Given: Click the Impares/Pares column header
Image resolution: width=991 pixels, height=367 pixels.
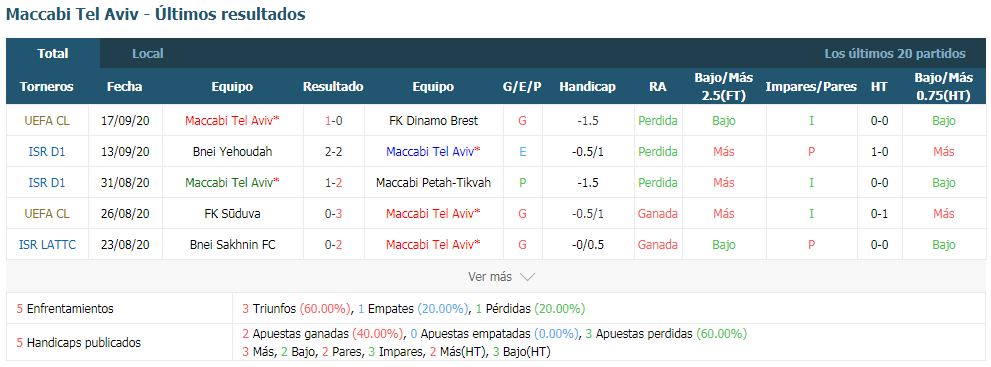Looking at the screenshot, I should pos(811,87).
